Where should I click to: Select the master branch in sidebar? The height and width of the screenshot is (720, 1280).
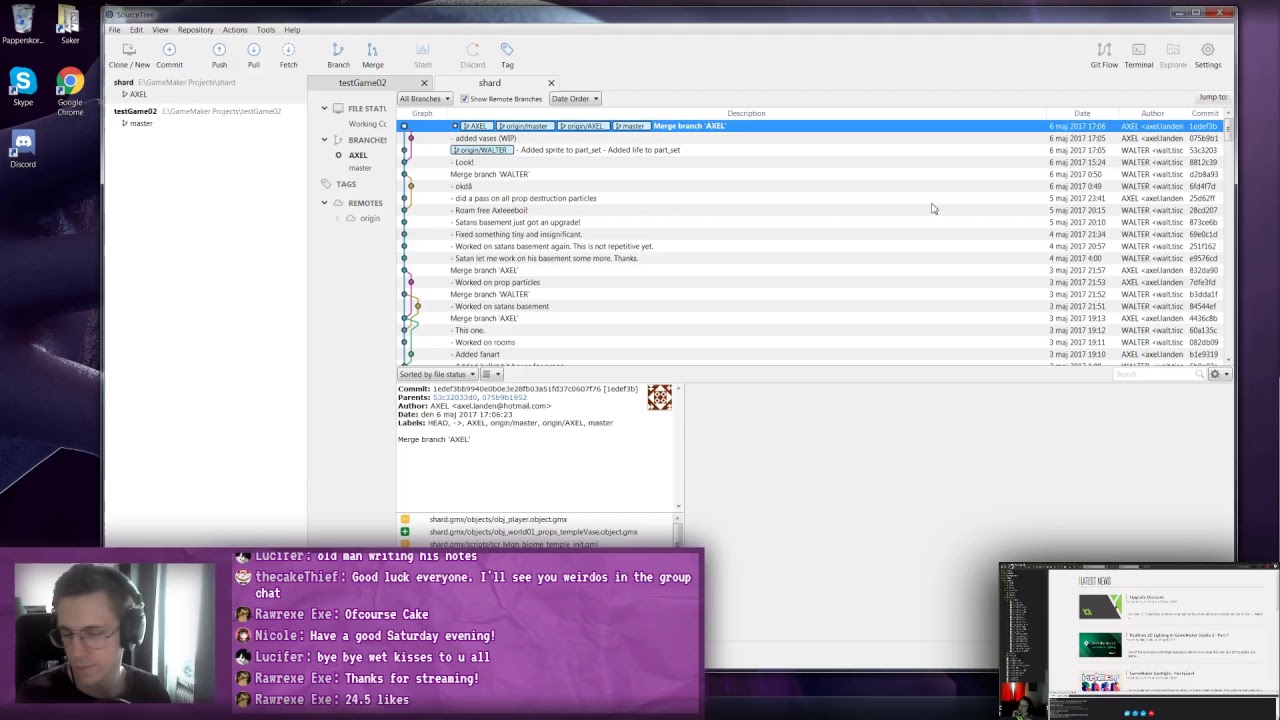click(360, 168)
